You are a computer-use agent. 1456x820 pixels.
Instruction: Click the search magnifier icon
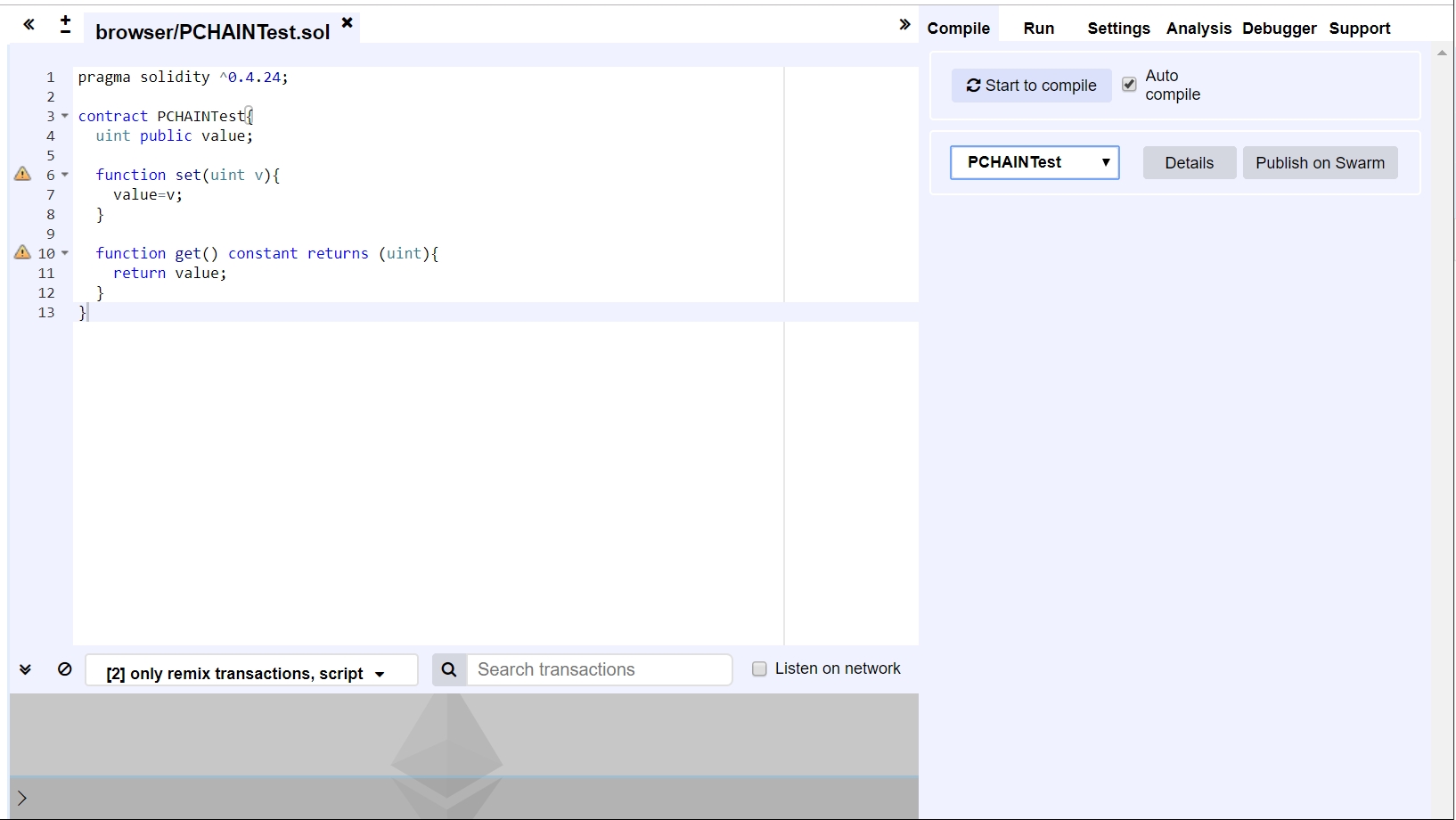pos(449,669)
